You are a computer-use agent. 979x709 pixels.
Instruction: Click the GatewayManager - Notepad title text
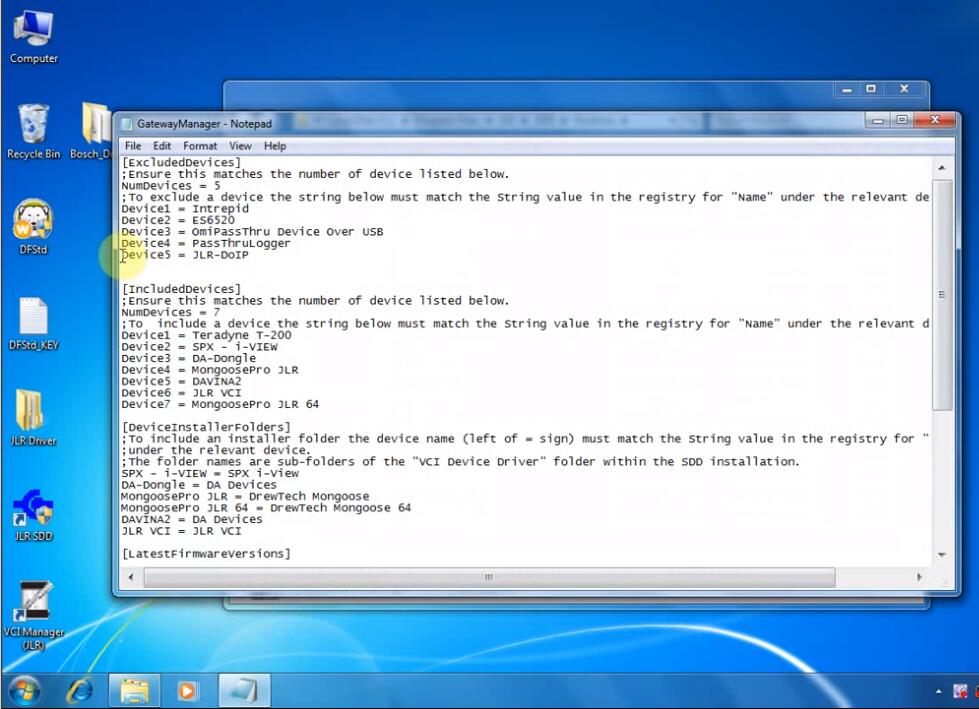(x=204, y=124)
